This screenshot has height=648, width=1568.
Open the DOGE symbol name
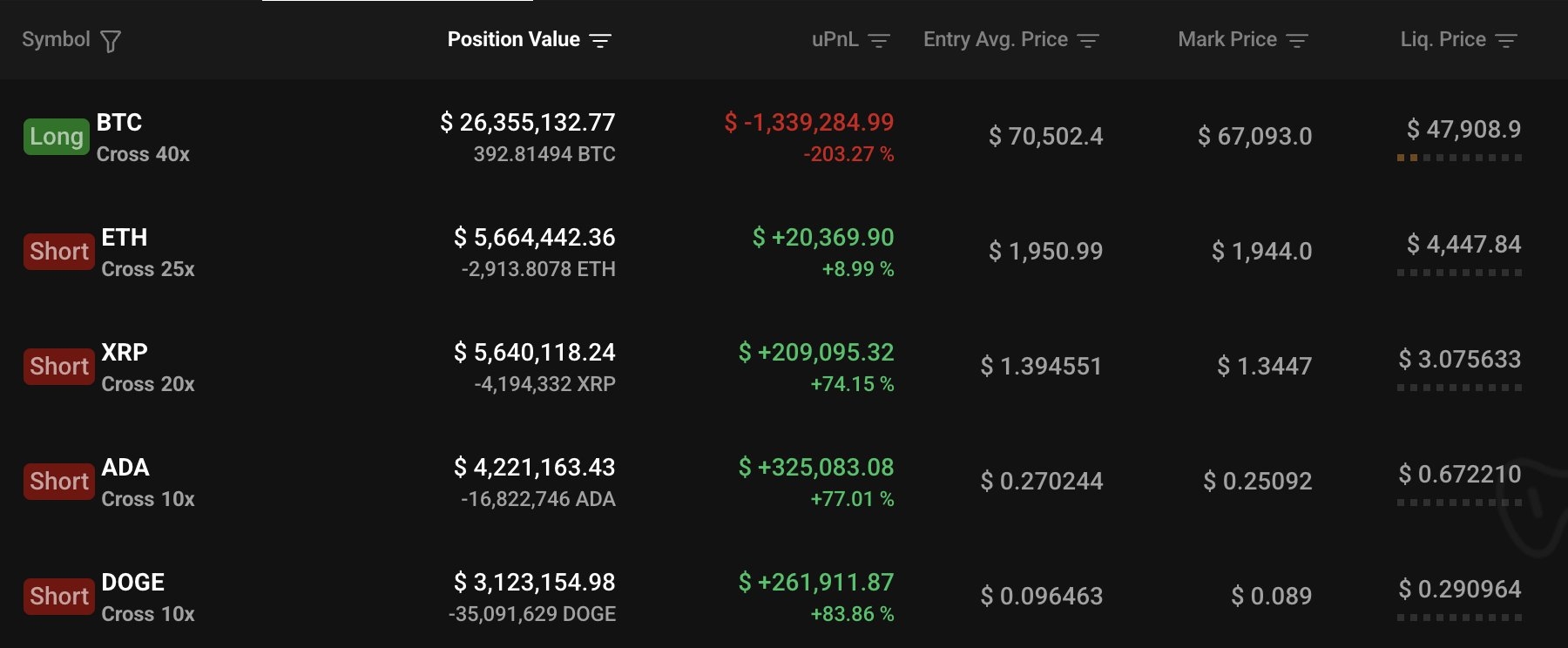(x=133, y=583)
